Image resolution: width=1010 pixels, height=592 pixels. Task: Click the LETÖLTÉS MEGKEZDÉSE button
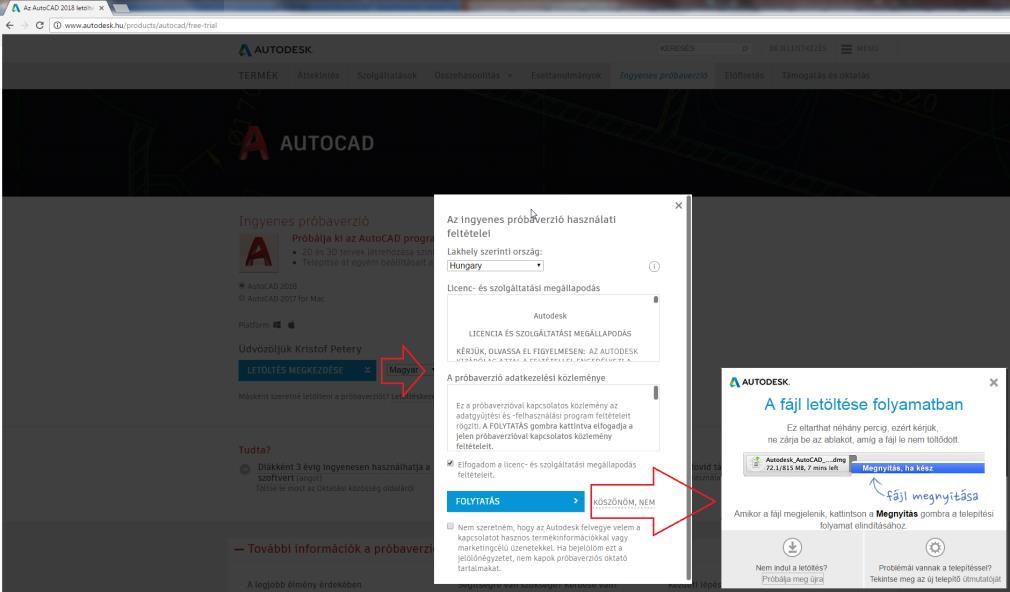[307, 370]
